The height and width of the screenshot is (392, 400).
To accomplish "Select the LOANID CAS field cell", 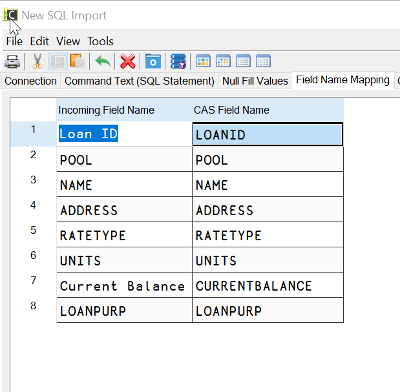I will click(x=268, y=134).
